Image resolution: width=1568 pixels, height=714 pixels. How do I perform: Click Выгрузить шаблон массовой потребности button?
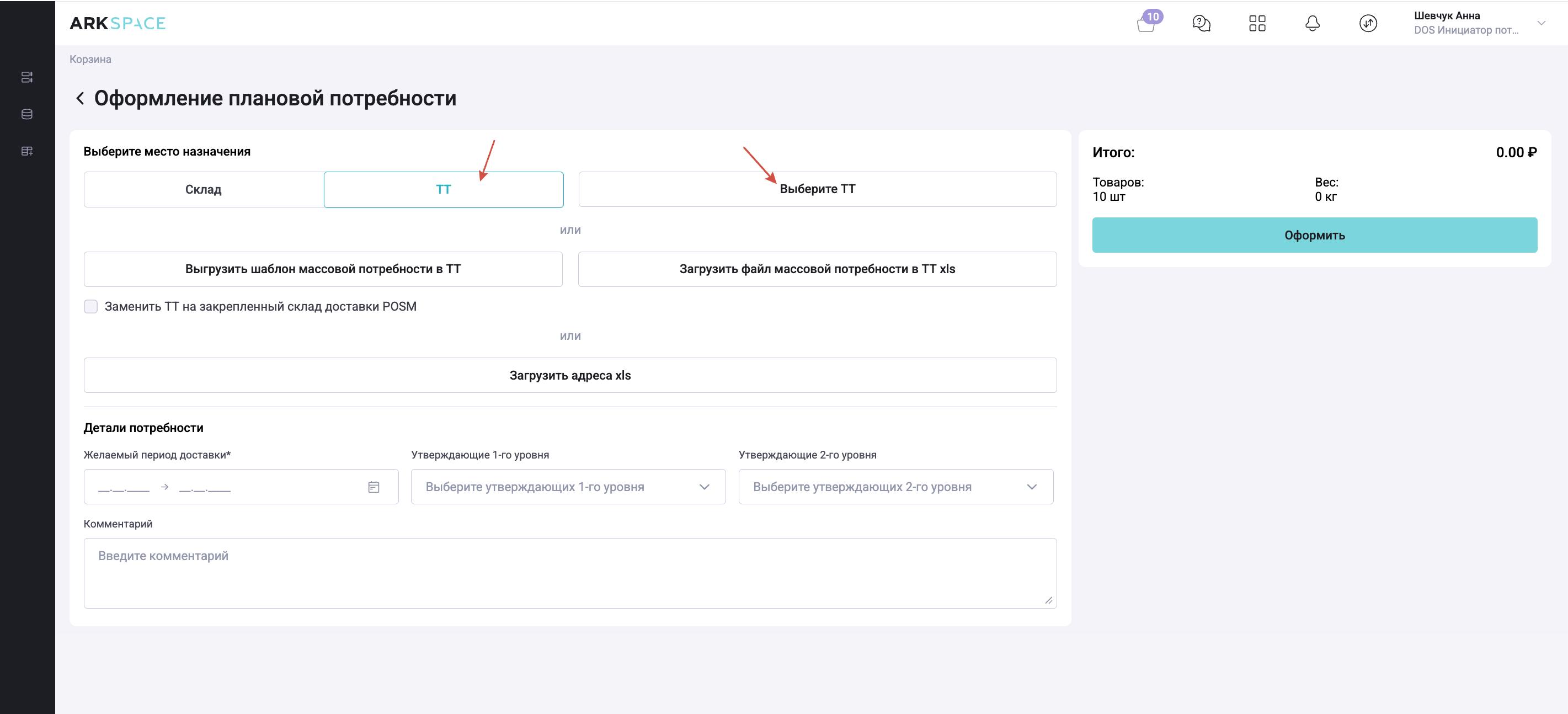click(x=323, y=269)
